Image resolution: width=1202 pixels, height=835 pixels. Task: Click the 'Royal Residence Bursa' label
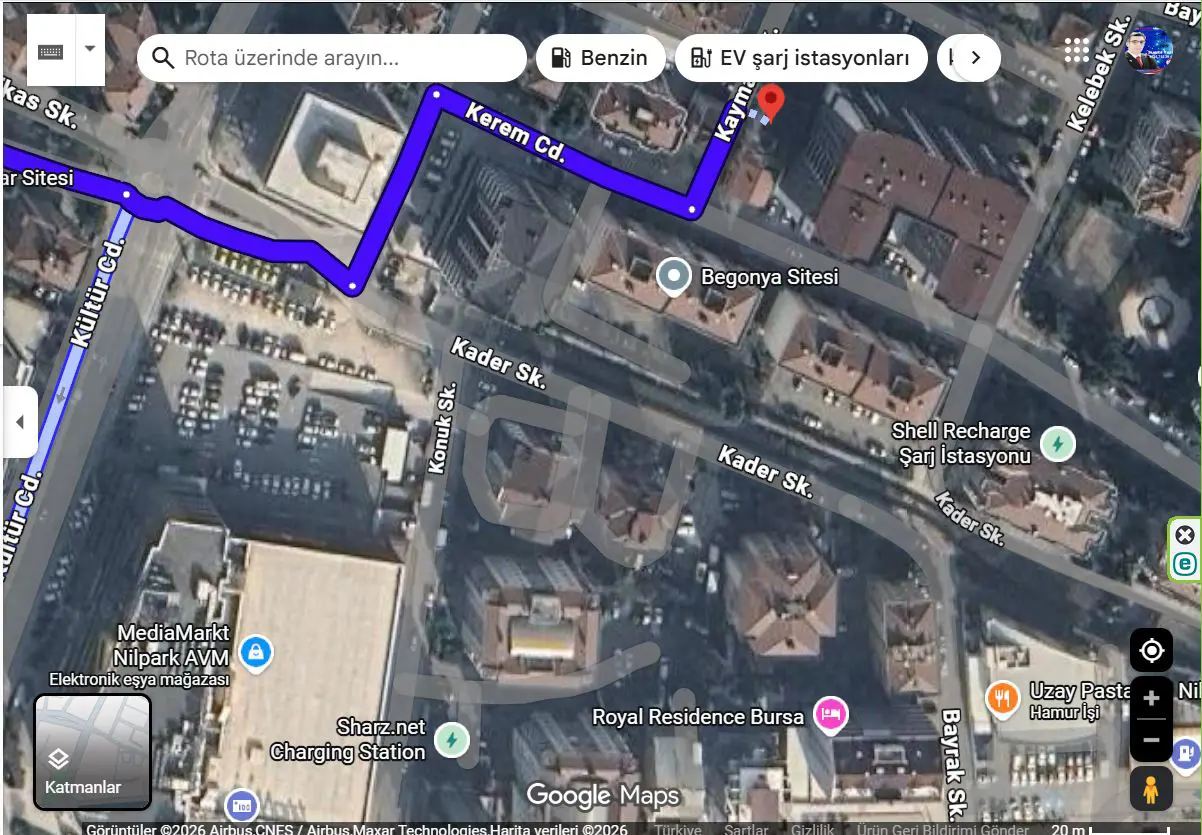tap(698, 717)
